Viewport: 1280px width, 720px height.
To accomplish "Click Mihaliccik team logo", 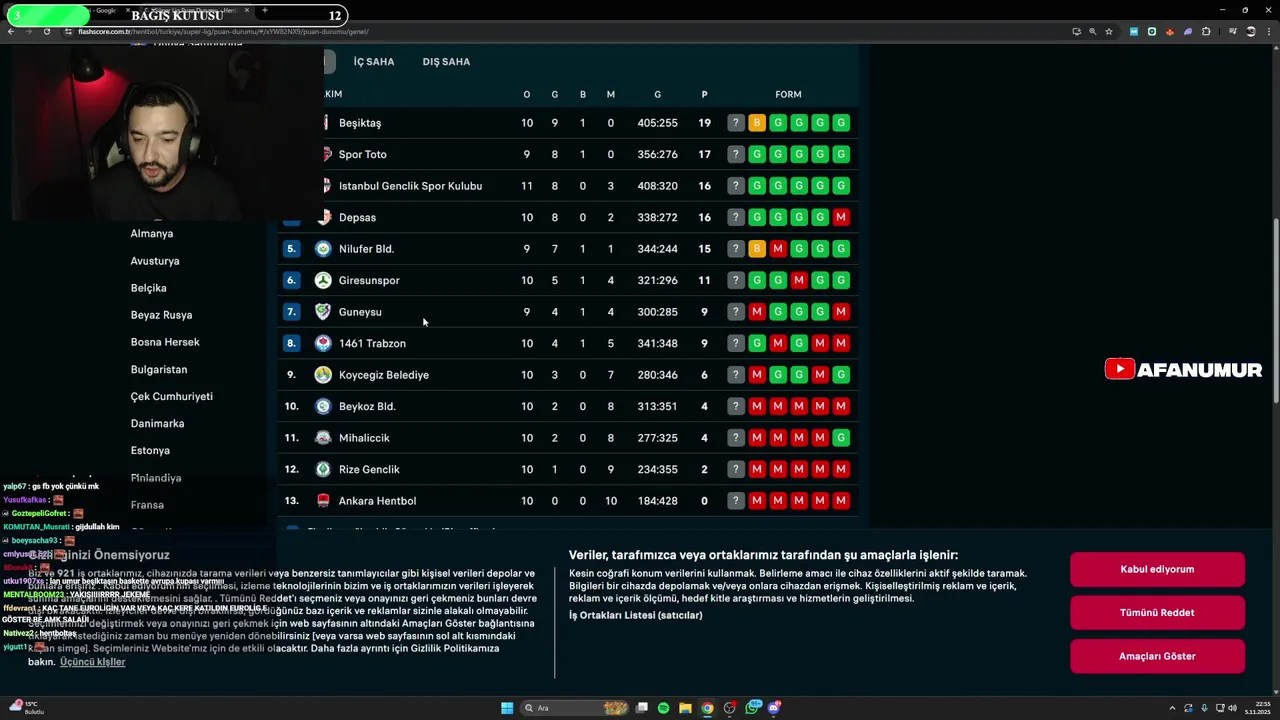I will pyautogui.click(x=323, y=438).
